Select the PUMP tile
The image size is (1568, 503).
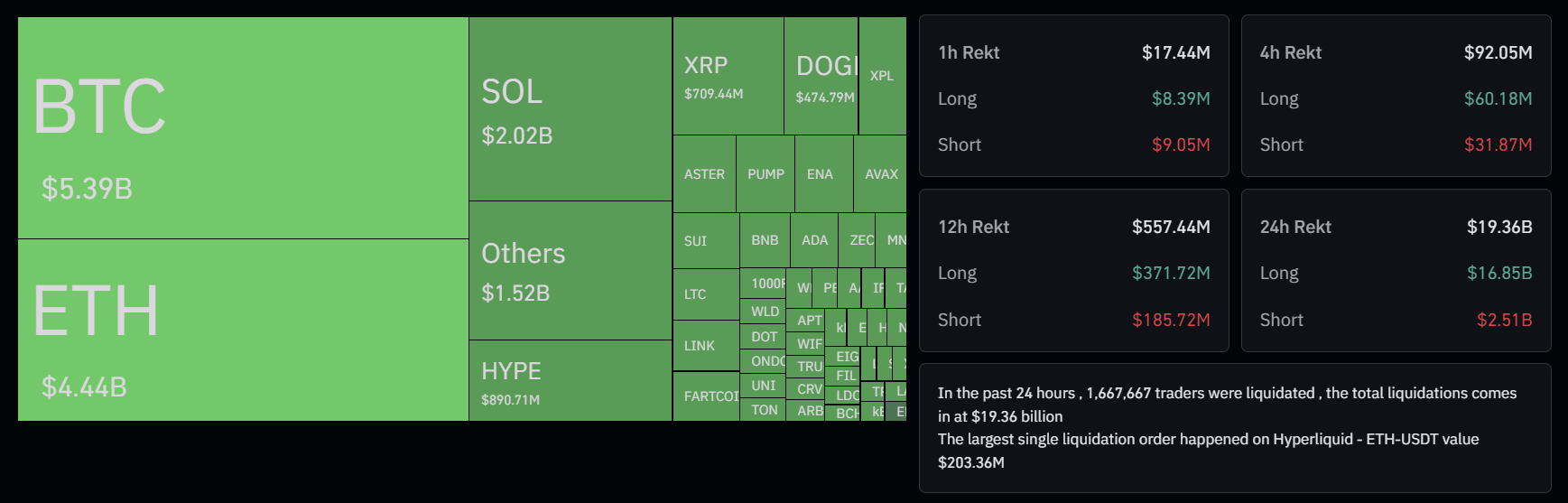tap(765, 173)
